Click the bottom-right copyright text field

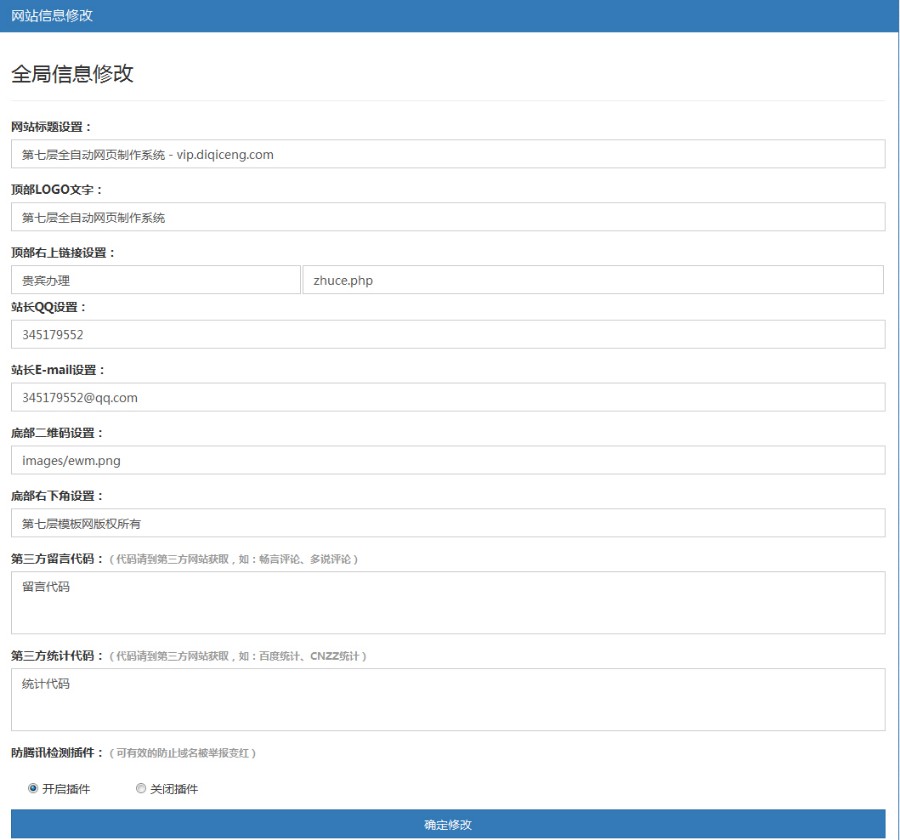pos(448,523)
